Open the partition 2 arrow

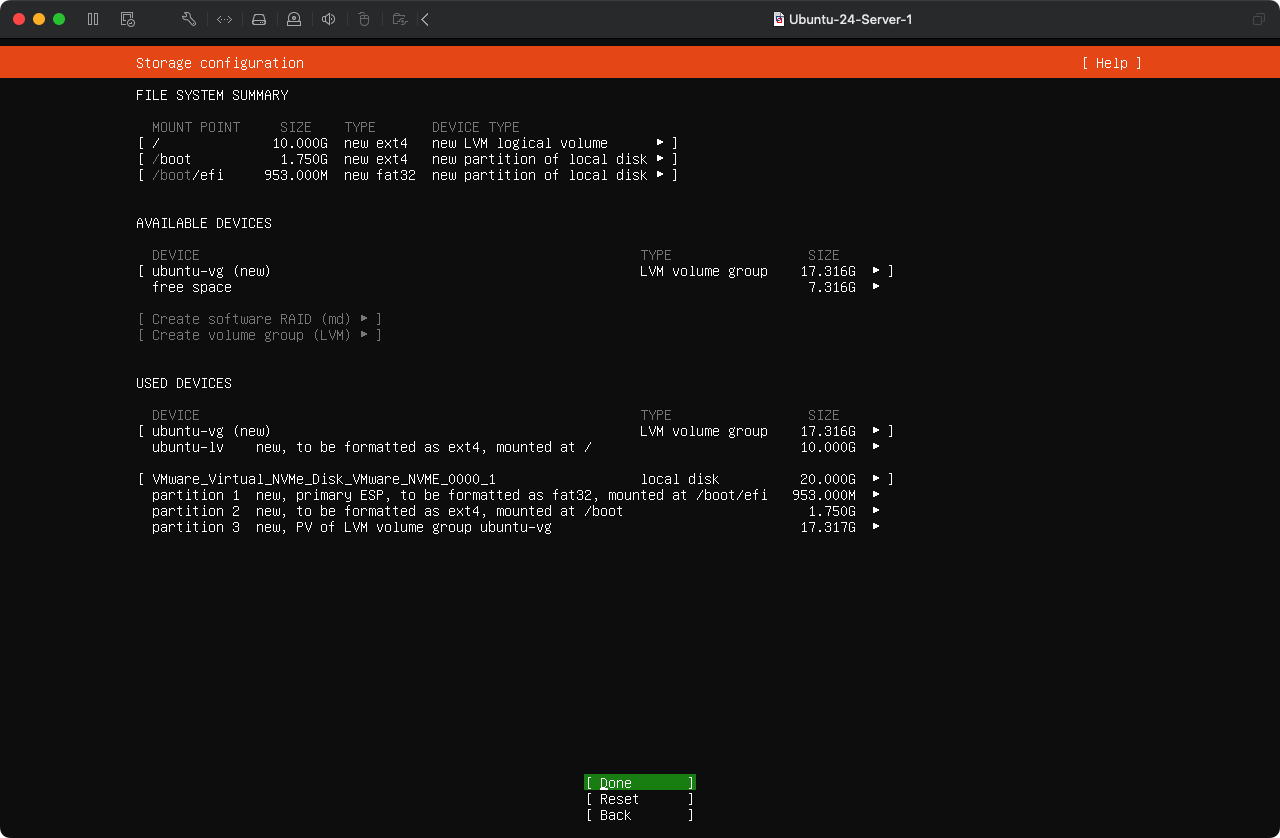click(876, 511)
